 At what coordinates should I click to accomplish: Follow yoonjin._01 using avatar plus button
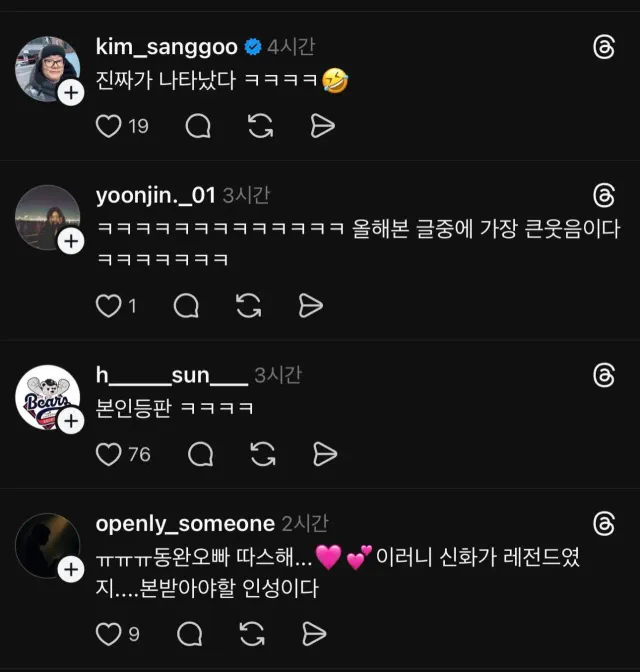click(71, 241)
